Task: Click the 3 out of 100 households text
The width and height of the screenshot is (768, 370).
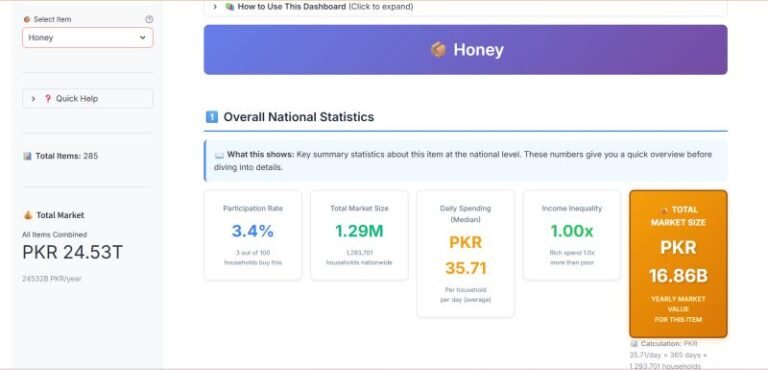Action: (x=253, y=258)
